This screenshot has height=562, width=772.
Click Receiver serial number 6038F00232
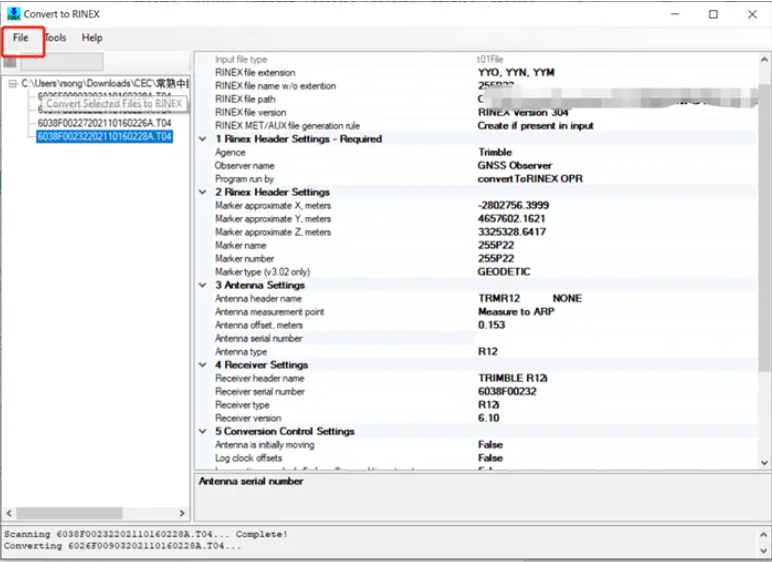tap(507, 392)
